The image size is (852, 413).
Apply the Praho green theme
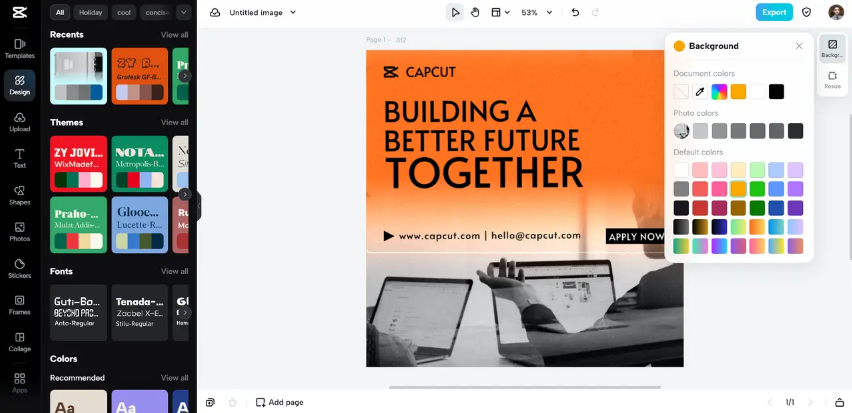78,225
